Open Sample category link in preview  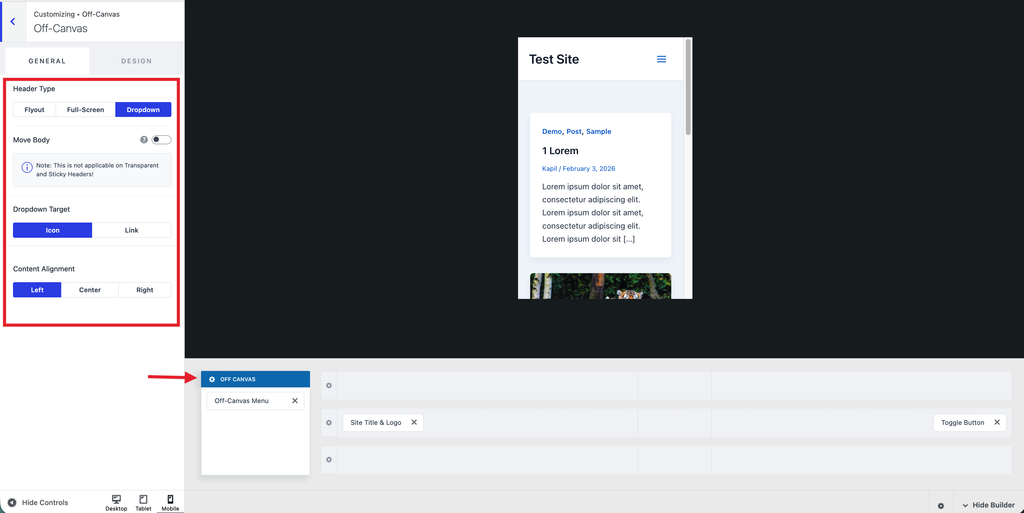[x=598, y=131]
